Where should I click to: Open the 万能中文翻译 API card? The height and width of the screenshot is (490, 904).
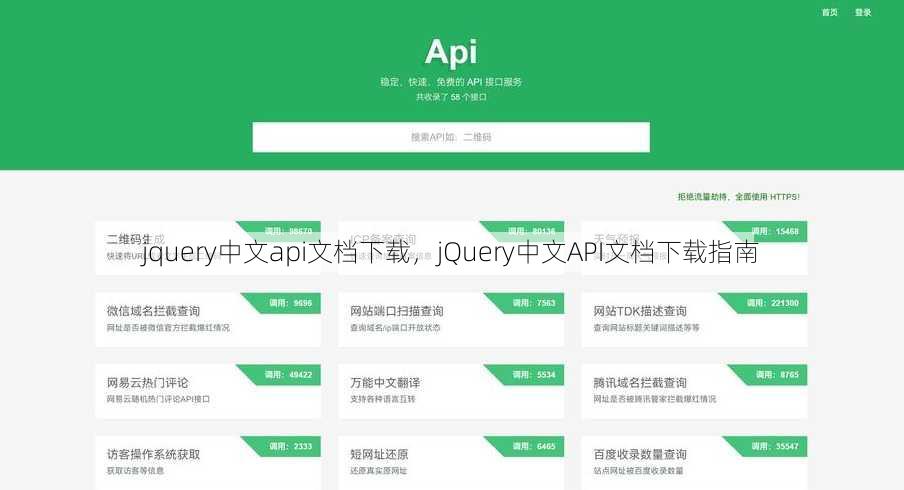click(451, 391)
